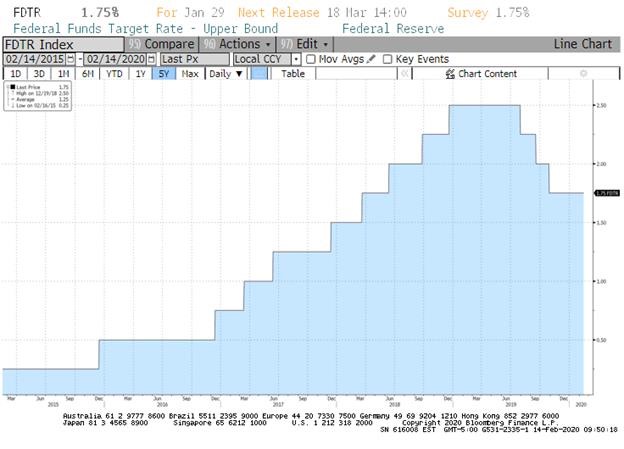Click the blue chart type icon
624x449 pixels.
click(259, 74)
